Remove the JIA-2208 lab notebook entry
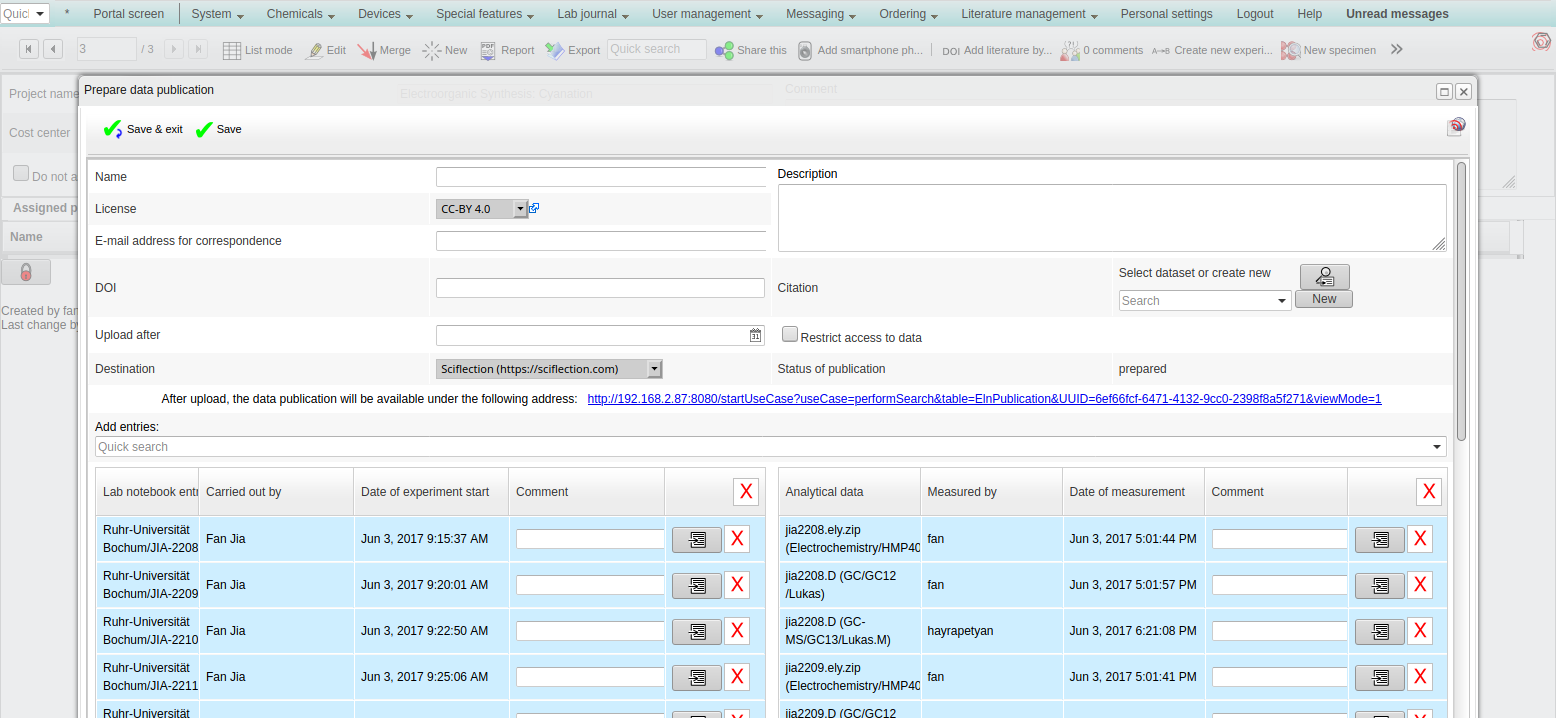Viewport: 1556px width, 718px height. (x=737, y=539)
